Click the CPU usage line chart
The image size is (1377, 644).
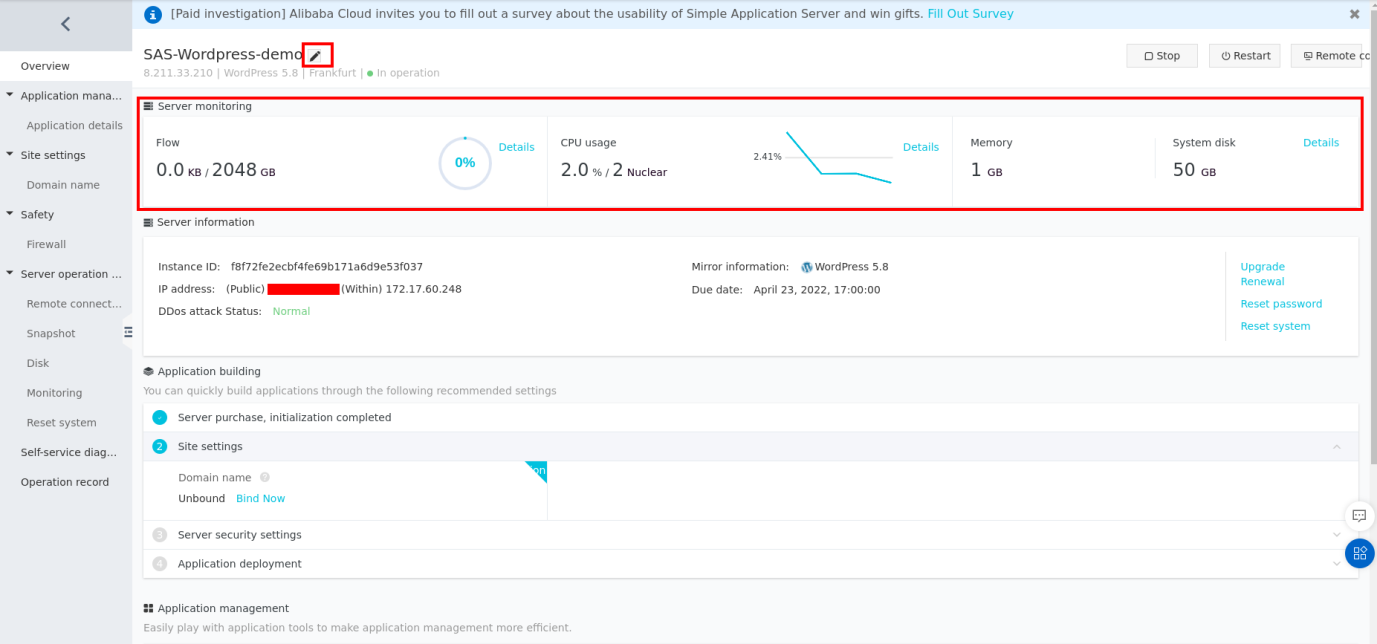point(838,157)
